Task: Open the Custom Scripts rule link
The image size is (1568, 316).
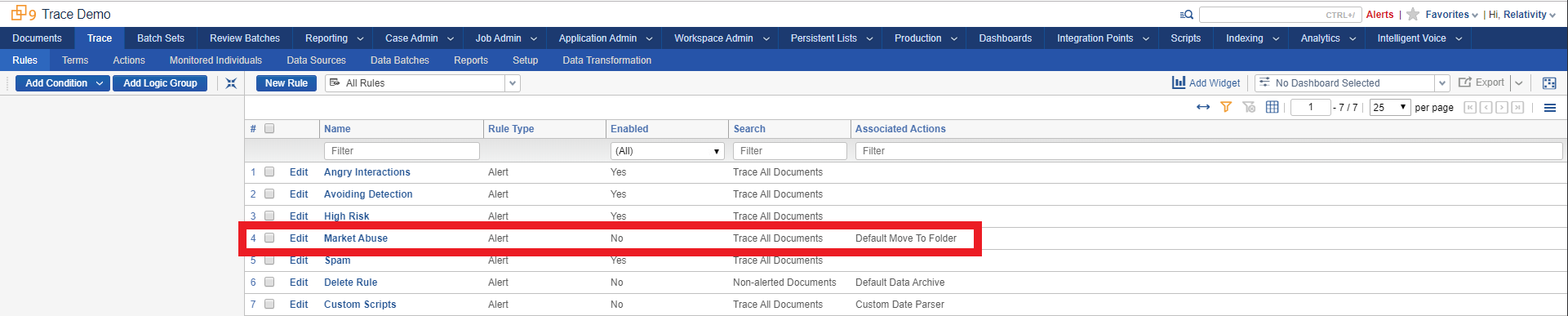Action: [360, 305]
